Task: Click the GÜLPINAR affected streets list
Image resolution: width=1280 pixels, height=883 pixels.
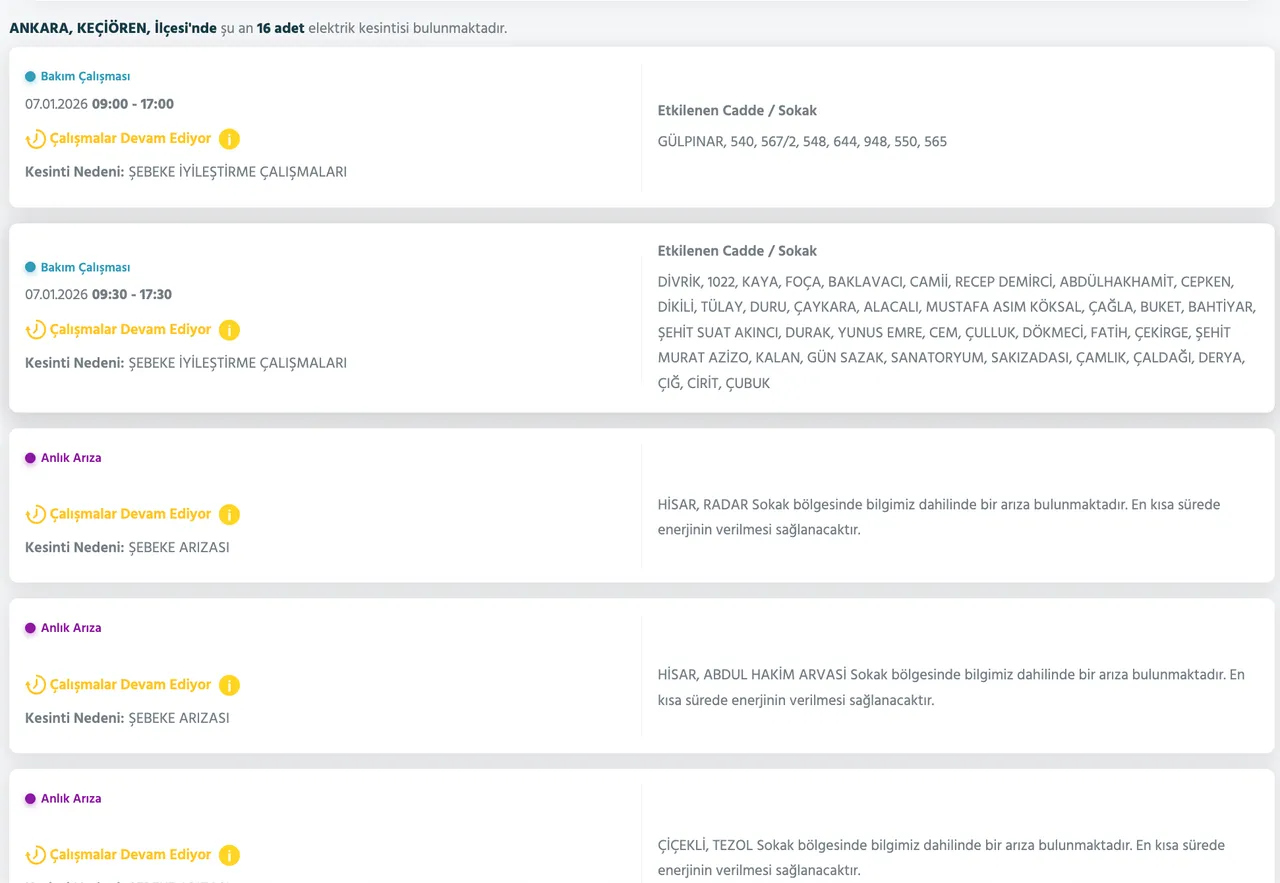Action: pyautogui.click(x=802, y=142)
